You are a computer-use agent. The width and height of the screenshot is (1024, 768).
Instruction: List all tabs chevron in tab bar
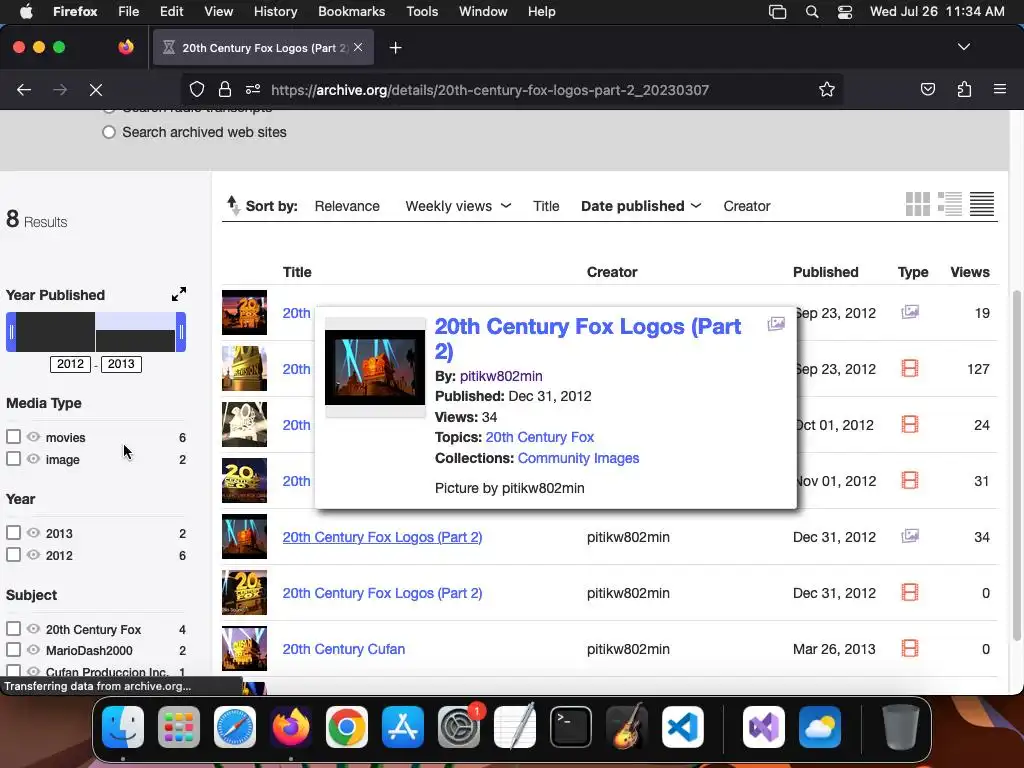pyautogui.click(x=963, y=47)
